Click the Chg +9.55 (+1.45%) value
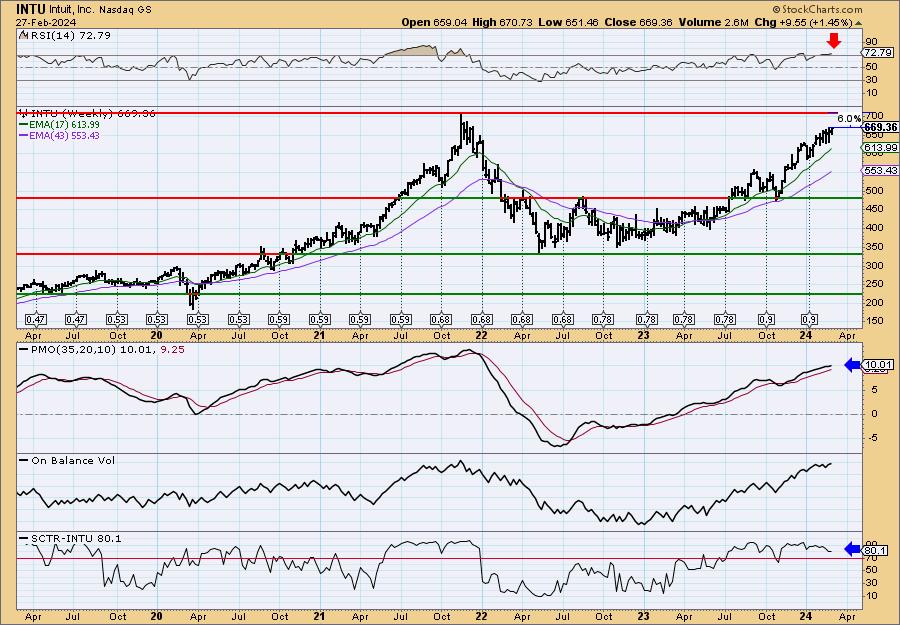This screenshot has height=625, width=900. 803,22
